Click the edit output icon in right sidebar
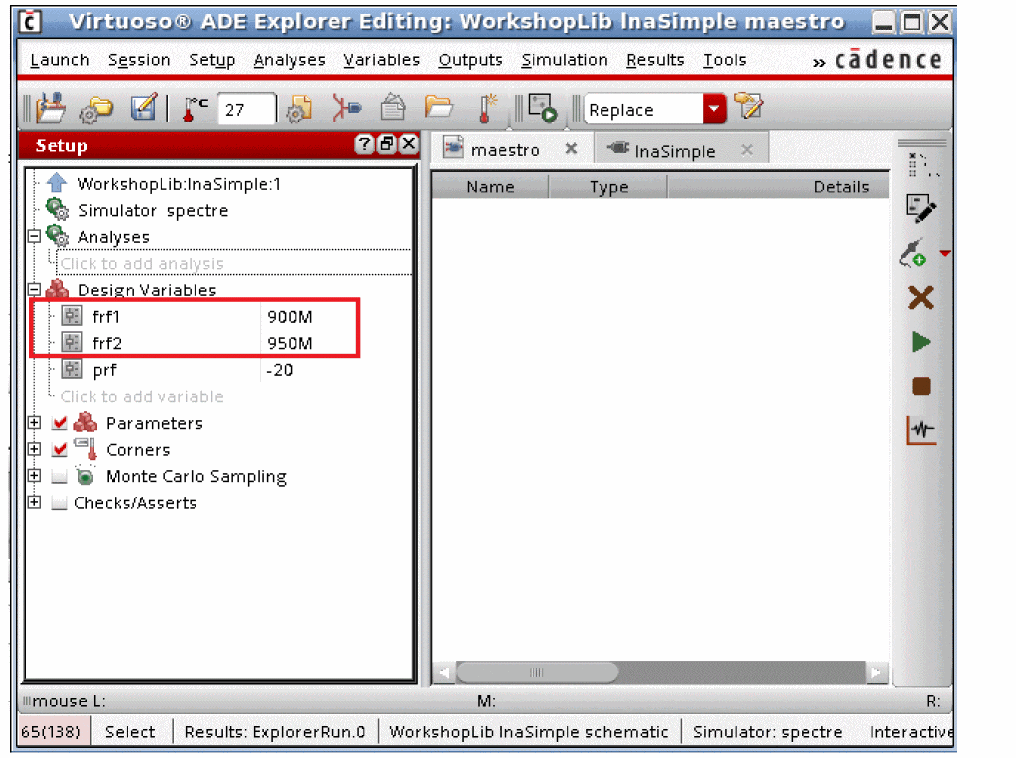The width and height of the screenshot is (1016, 758). click(921, 209)
